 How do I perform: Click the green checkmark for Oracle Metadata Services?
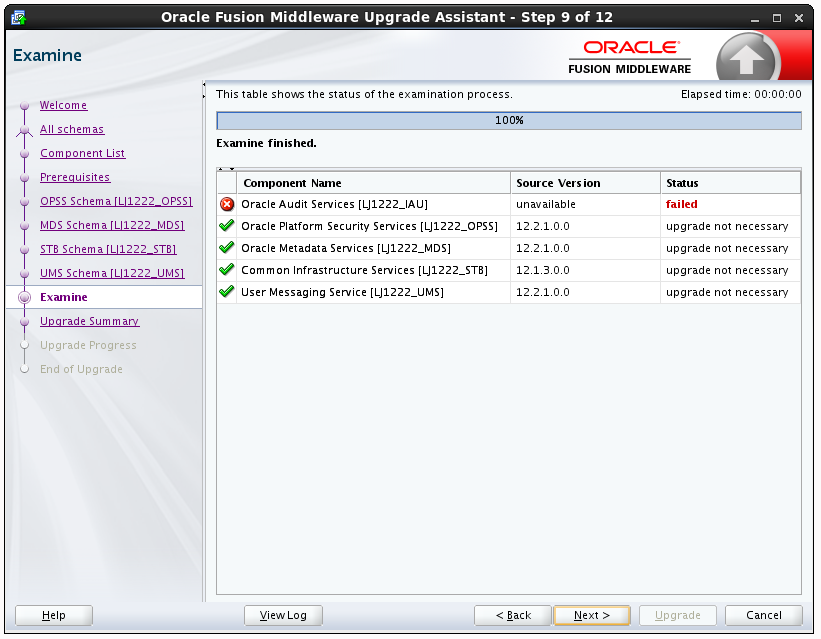tap(227, 248)
